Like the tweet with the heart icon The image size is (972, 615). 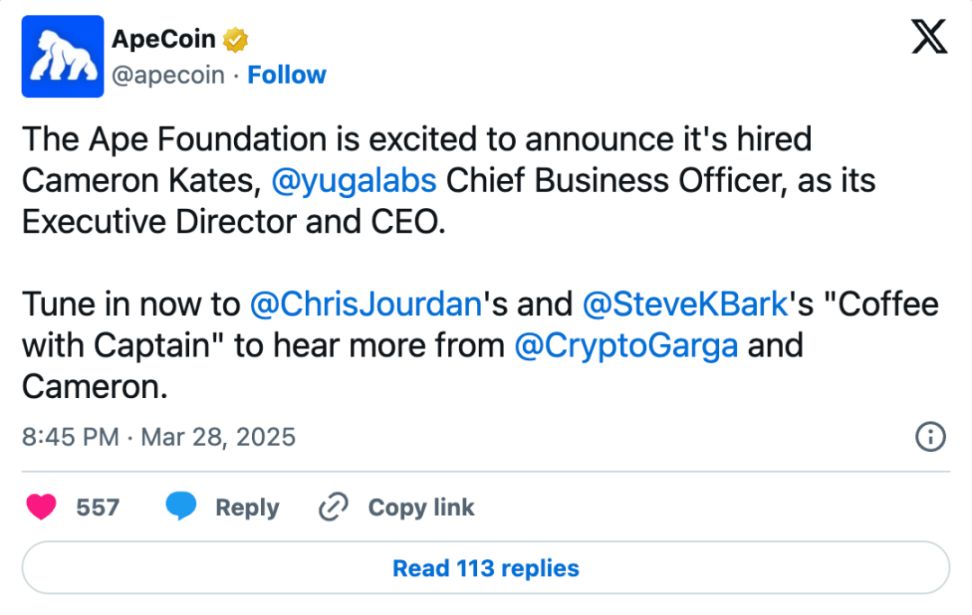click(42, 507)
